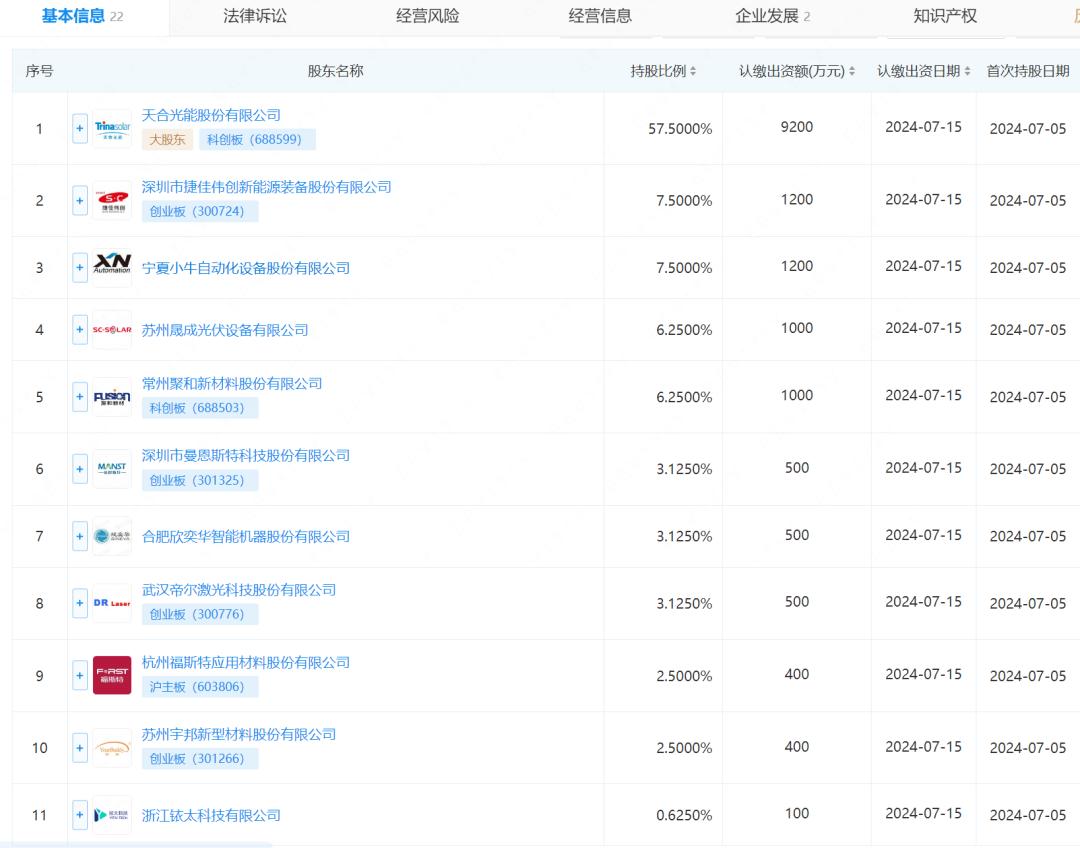The height and width of the screenshot is (848, 1080).
Task: Expand row 1 天合光能 with plus button
Action: (x=80, y=128)
